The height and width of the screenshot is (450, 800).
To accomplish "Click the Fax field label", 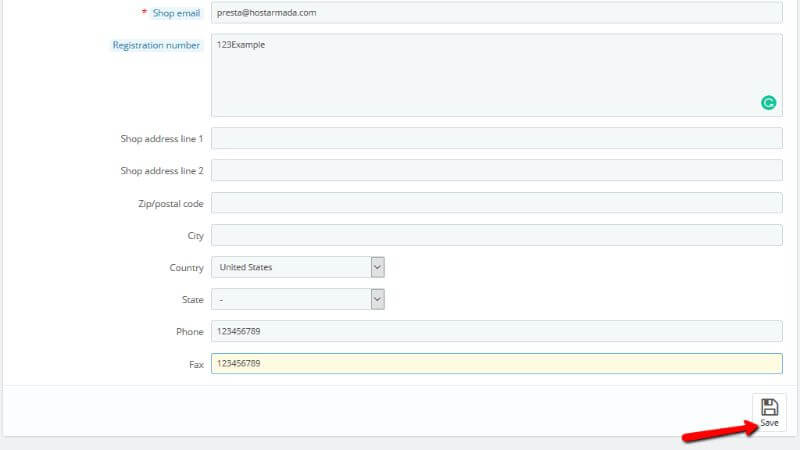I will coord(196,364).
